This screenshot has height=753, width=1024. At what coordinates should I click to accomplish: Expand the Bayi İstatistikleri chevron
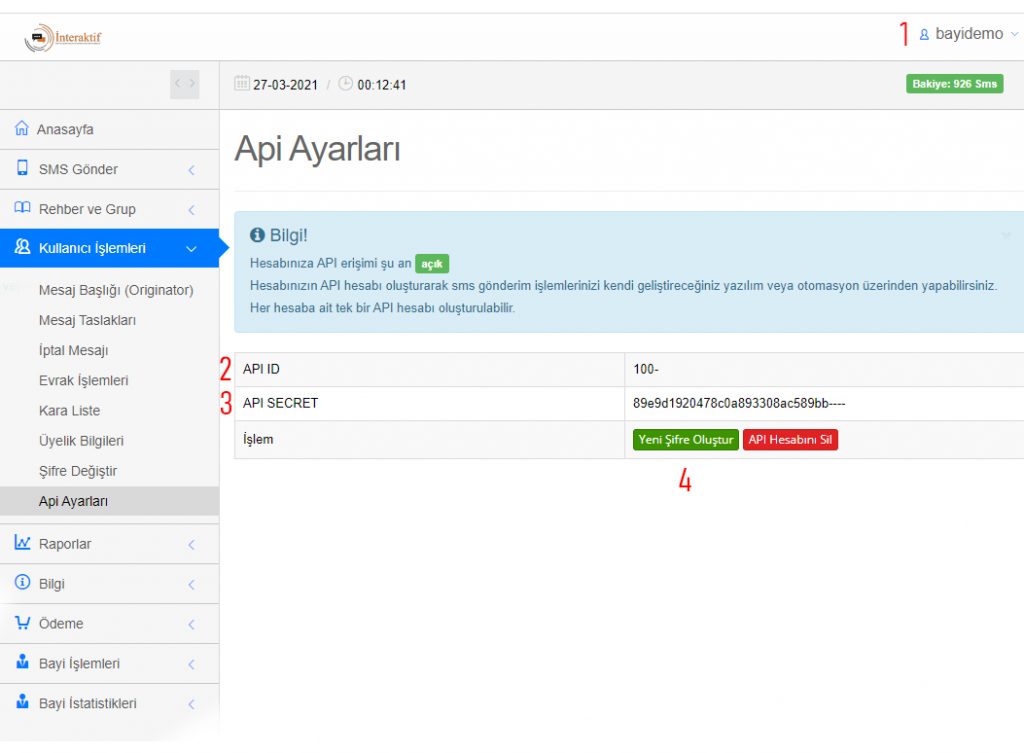191,704
